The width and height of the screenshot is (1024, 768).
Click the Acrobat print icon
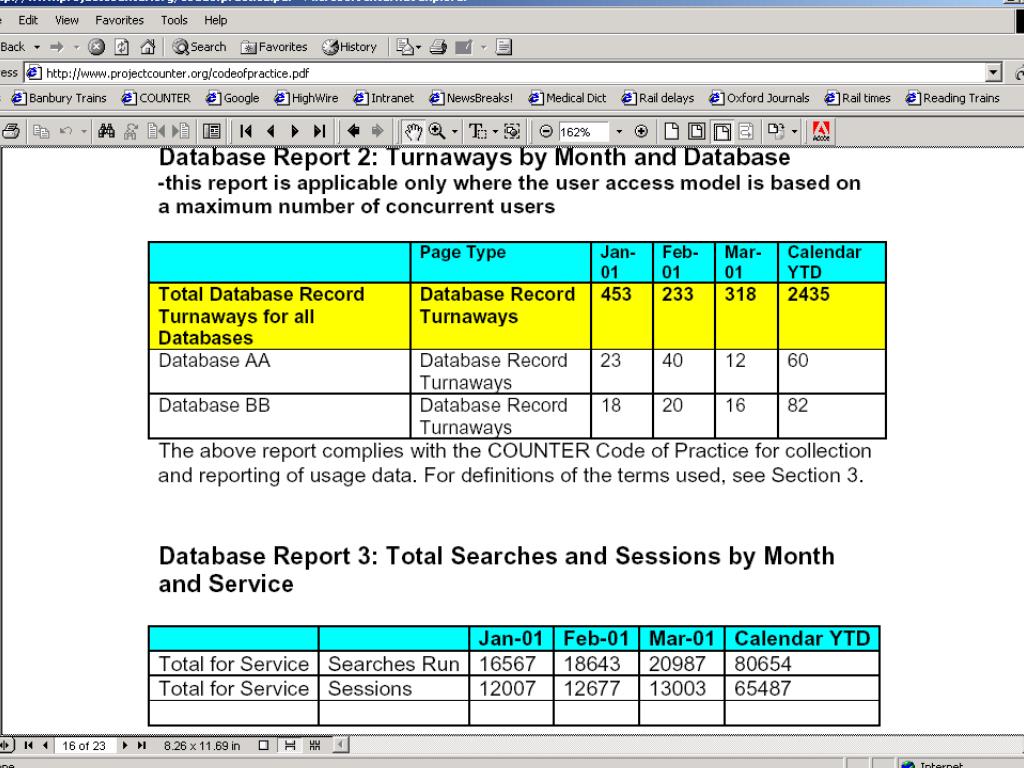point(10,131)
